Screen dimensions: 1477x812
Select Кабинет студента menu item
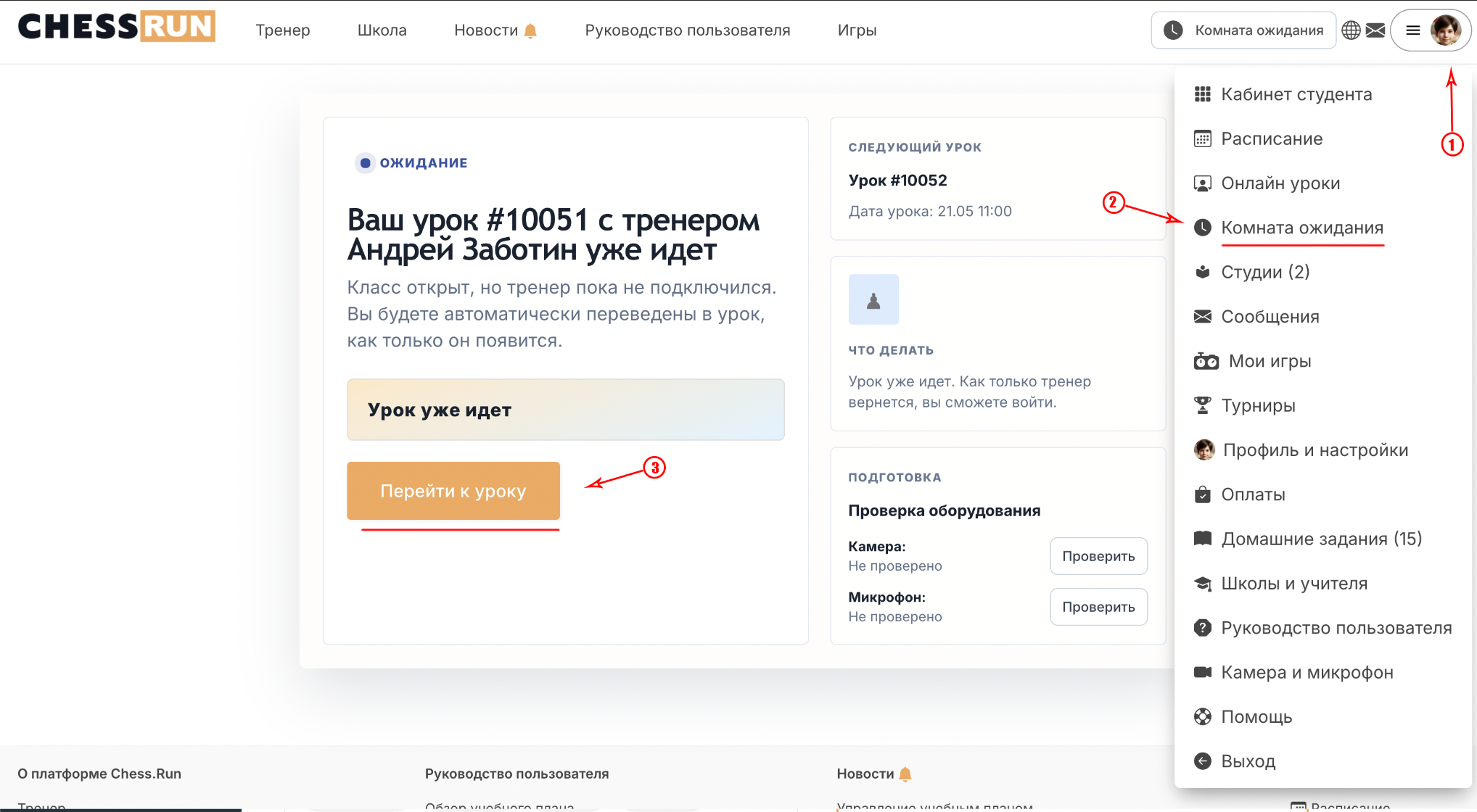coord(1296,94)
